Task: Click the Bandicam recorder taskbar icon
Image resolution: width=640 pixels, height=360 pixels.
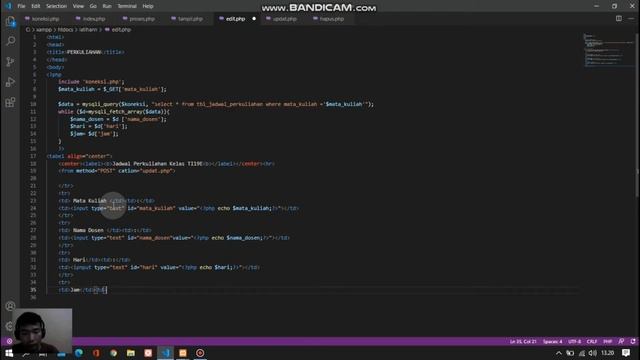Action: click(x=200, y=353)
